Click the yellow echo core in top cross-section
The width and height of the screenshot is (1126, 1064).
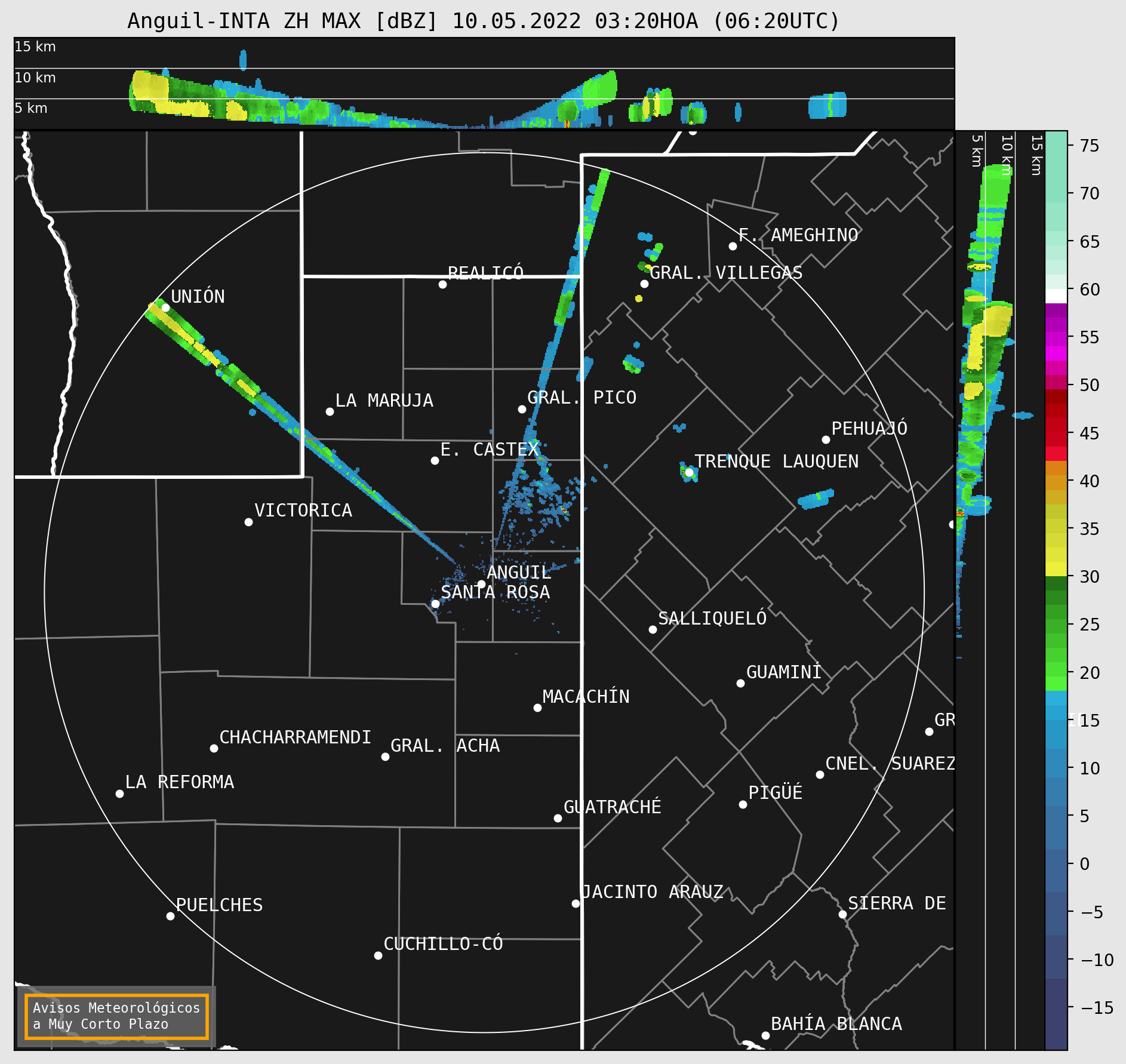point(149,87)
